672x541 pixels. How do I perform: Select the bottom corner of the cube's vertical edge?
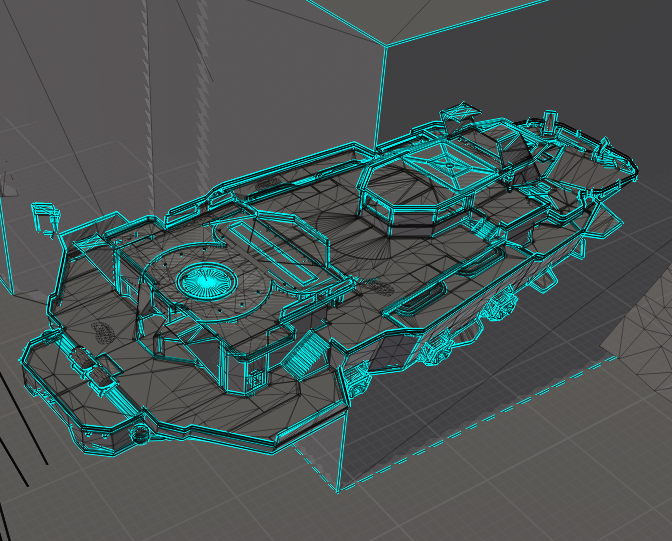338,490
